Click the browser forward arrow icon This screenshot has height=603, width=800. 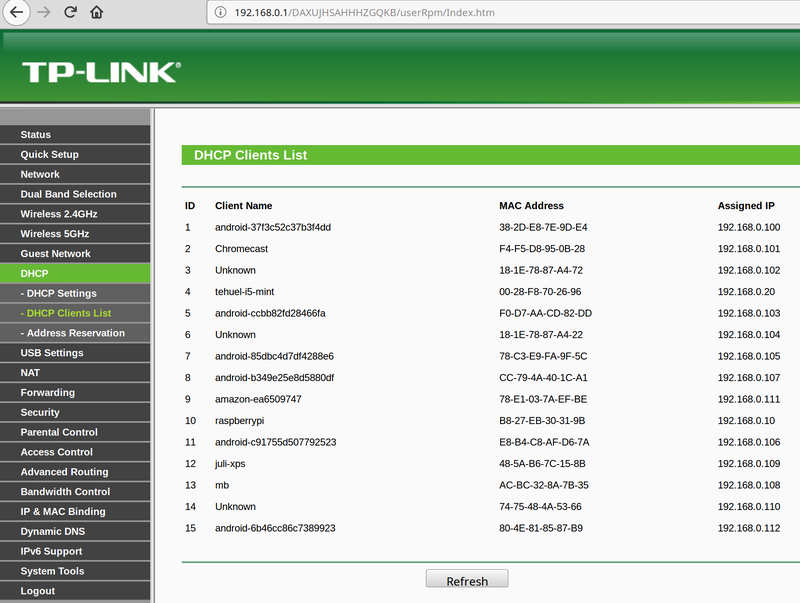(x=44, y=12)
